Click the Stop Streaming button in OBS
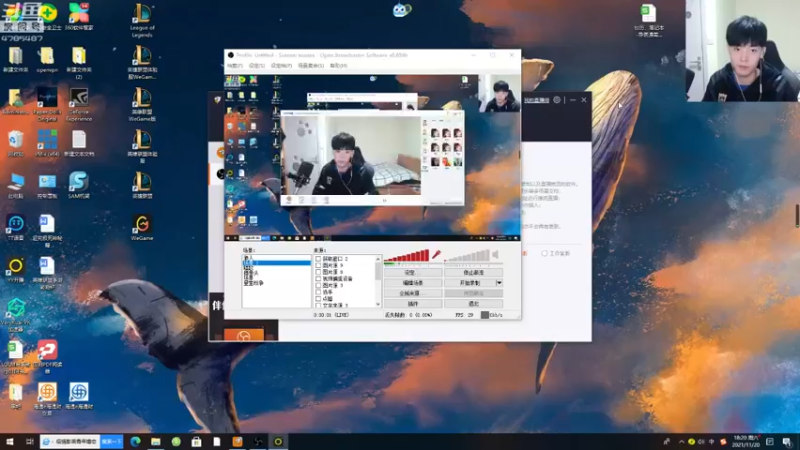800x450 pixels. tap(473, 272)
